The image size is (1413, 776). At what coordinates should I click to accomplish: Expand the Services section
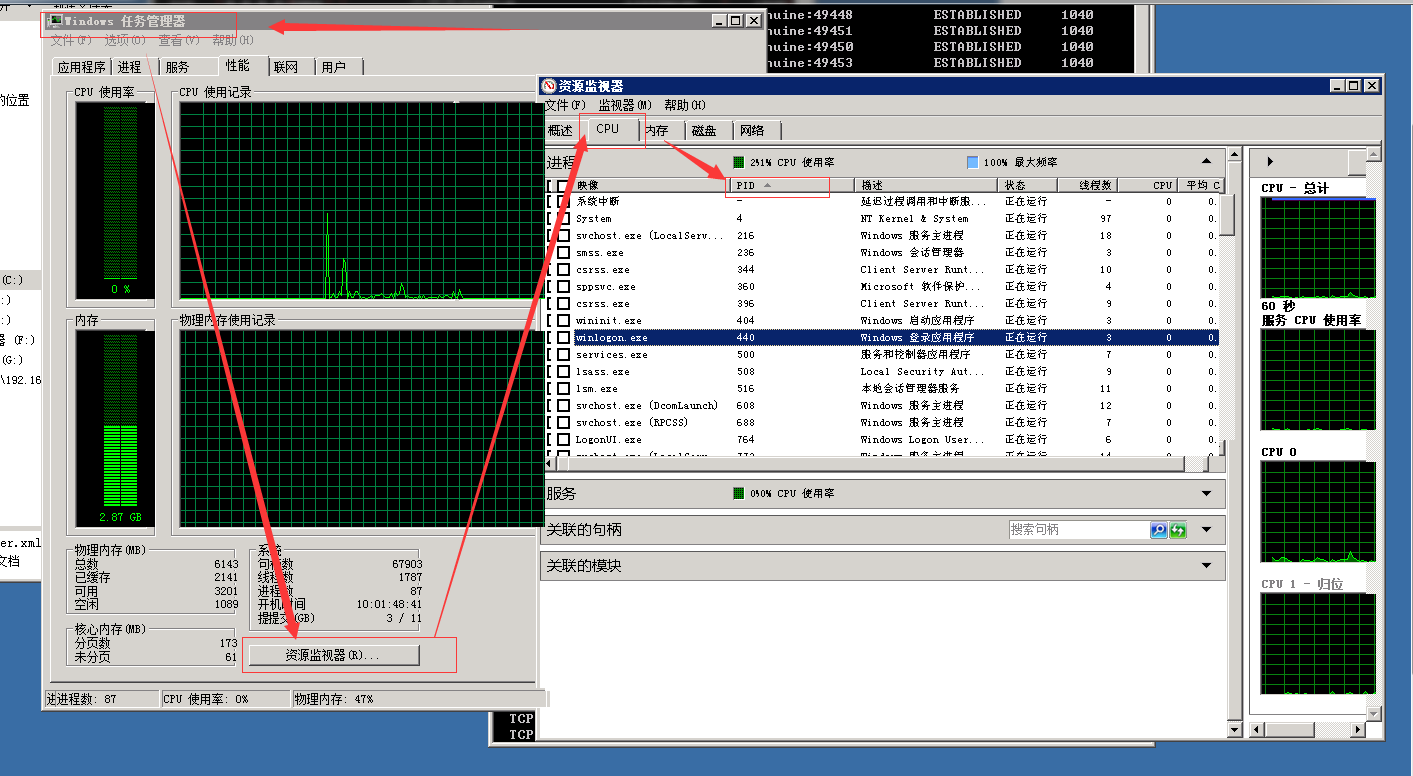click(1206, 493)
